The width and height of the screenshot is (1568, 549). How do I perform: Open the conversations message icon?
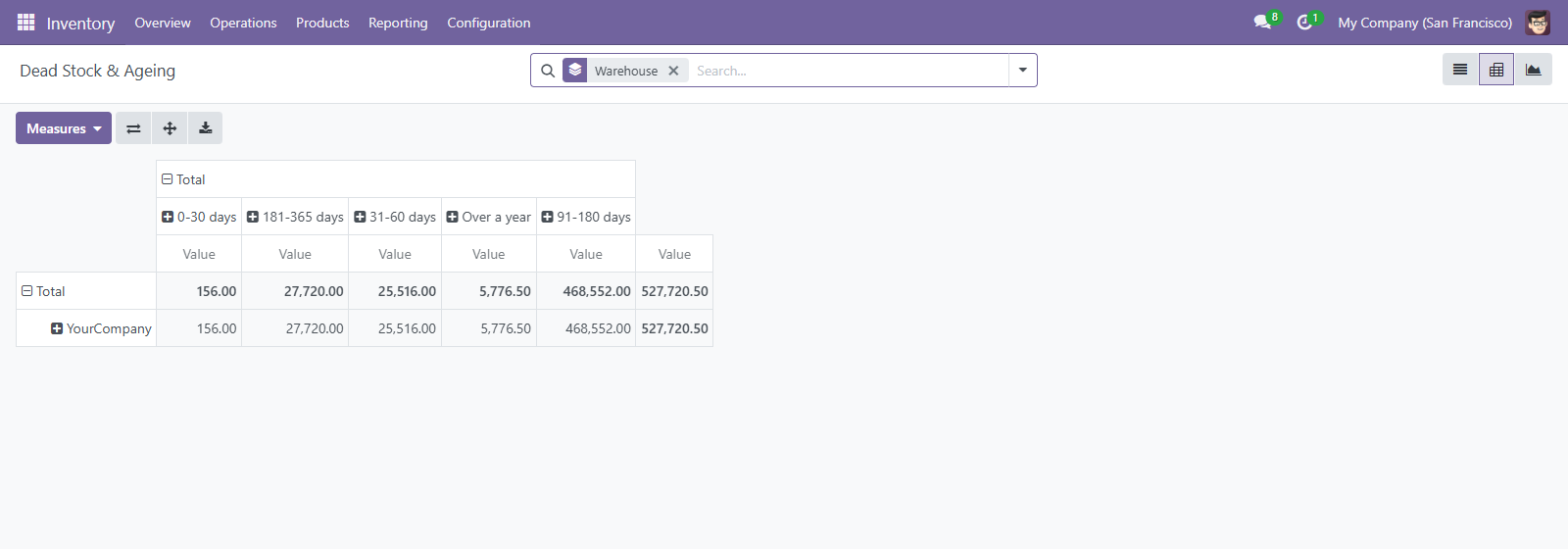(x=1262, y=22)
